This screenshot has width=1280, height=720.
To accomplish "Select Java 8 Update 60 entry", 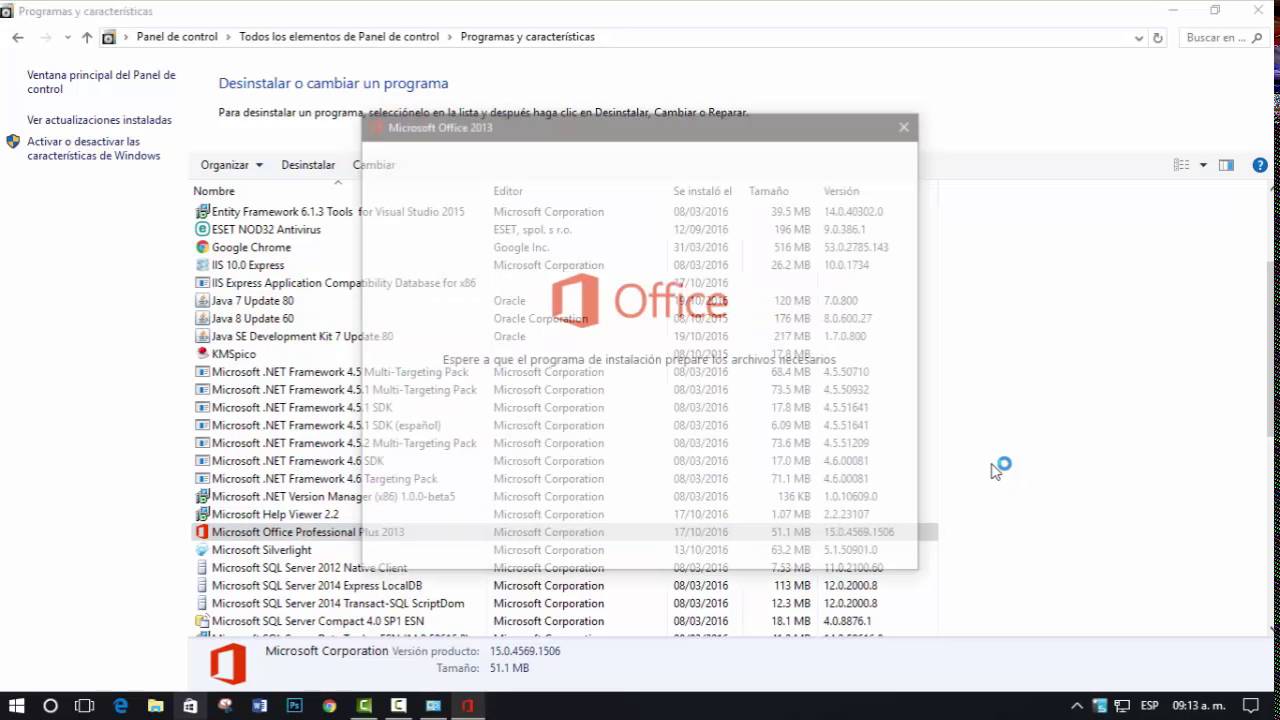I will click(565, 319).
